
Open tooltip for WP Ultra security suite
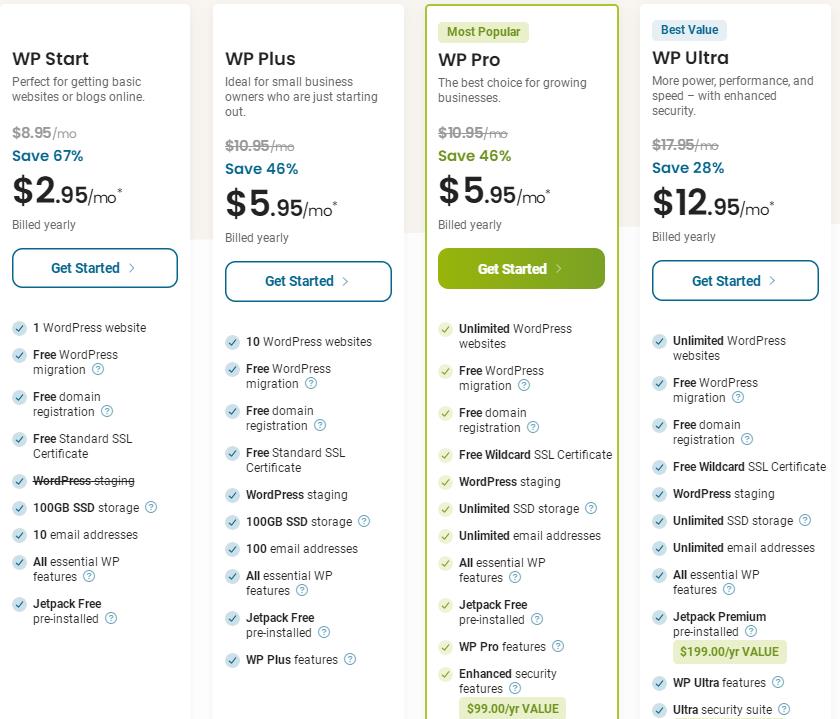click(x=785, y=710)
